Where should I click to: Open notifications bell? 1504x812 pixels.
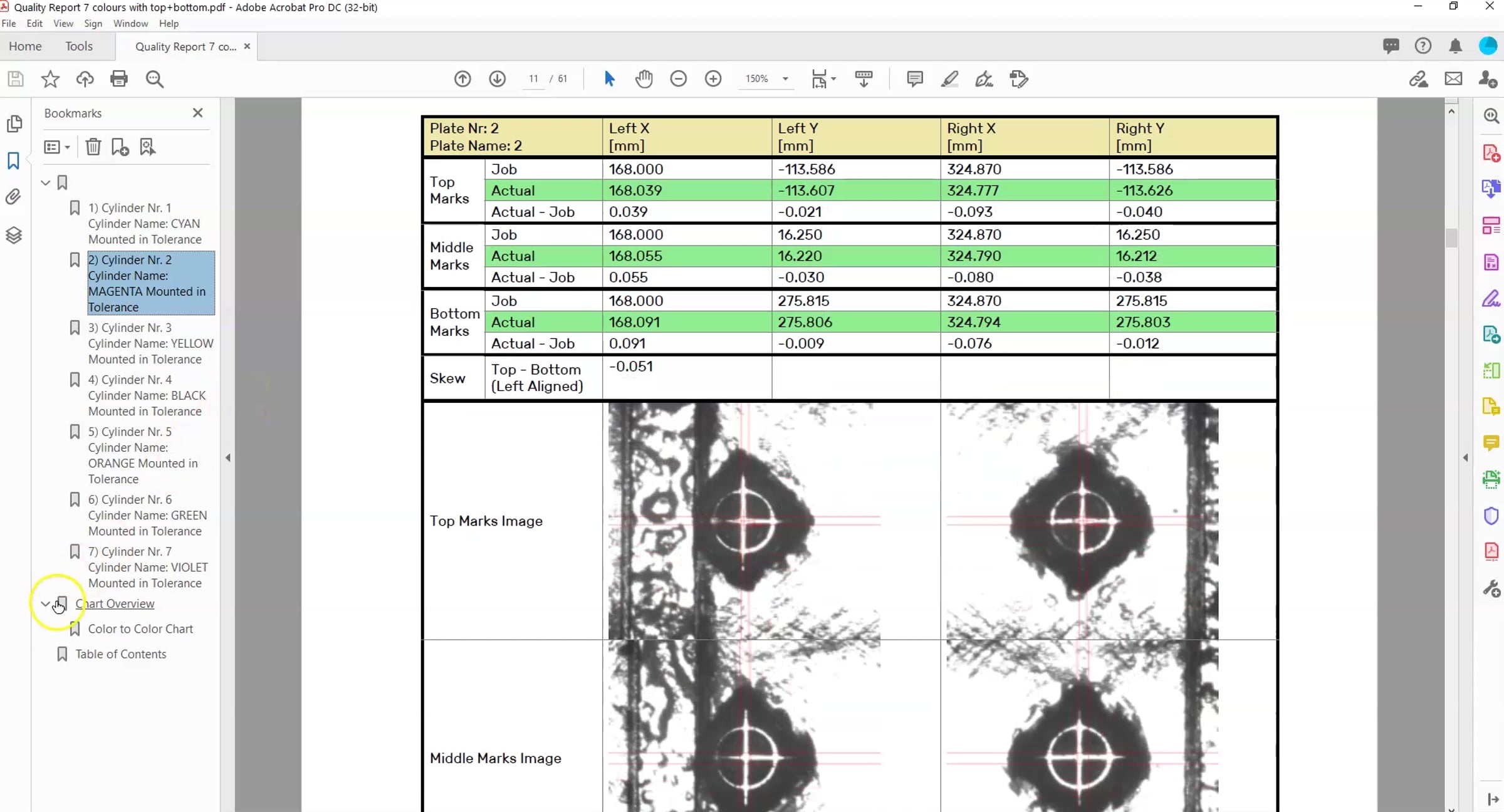coord(1455,46)
